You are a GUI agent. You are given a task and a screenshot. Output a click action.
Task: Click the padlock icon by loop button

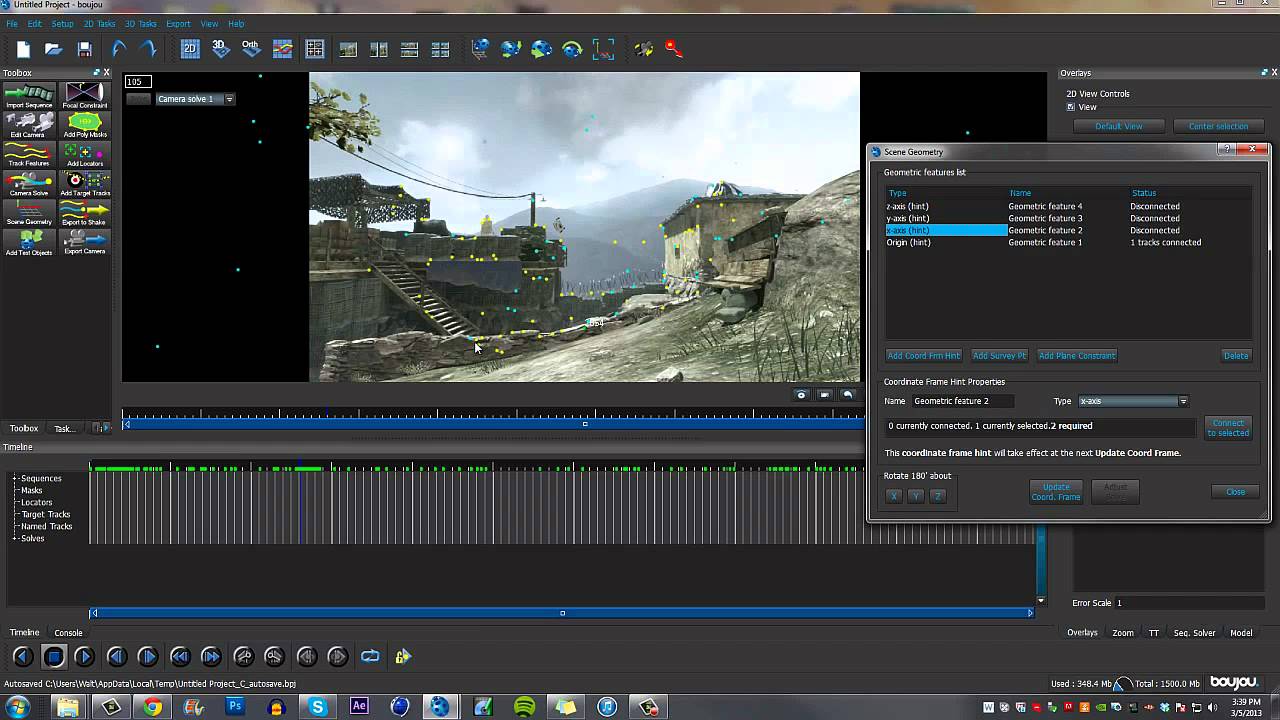coord(402,656)
